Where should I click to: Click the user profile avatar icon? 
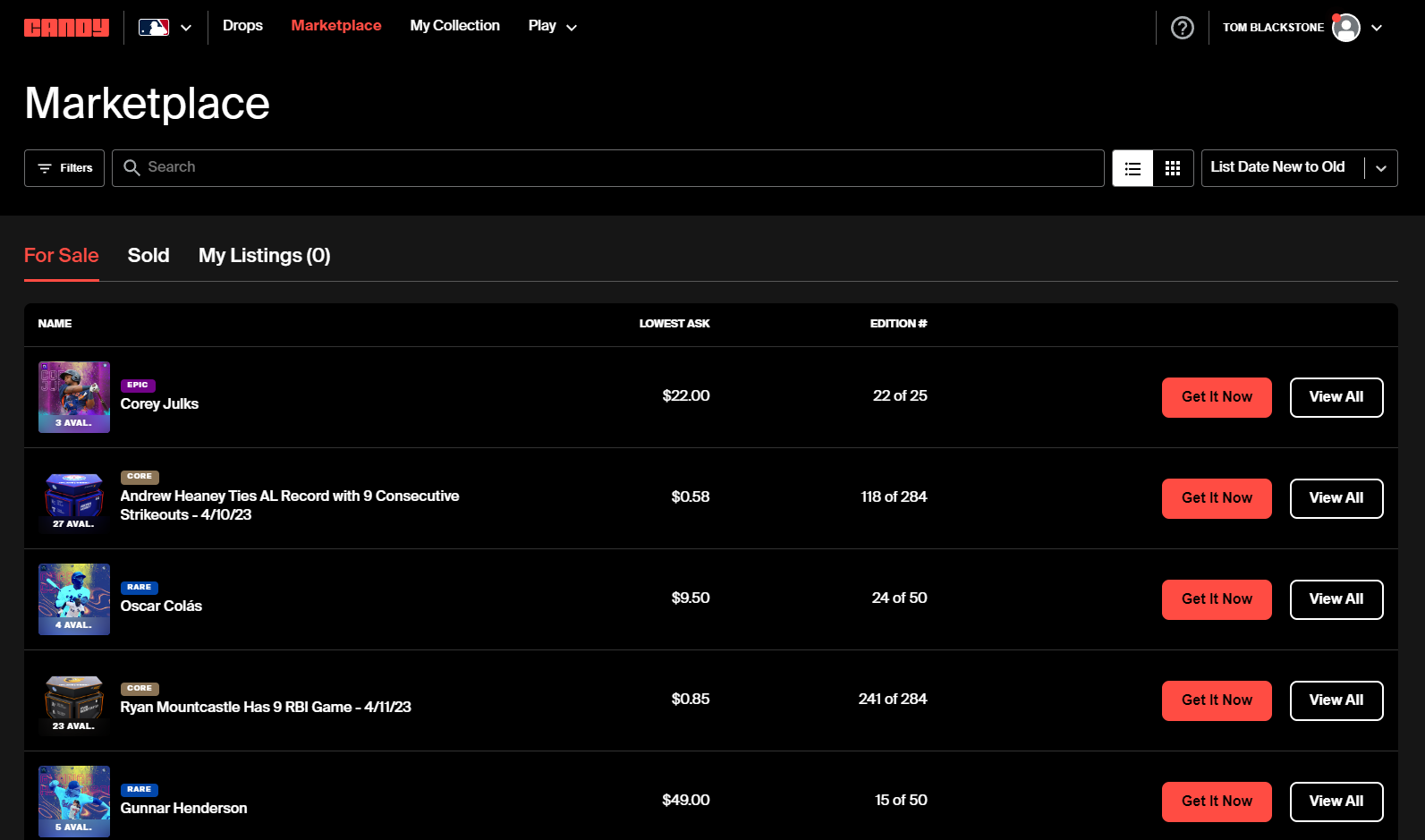1345,28
